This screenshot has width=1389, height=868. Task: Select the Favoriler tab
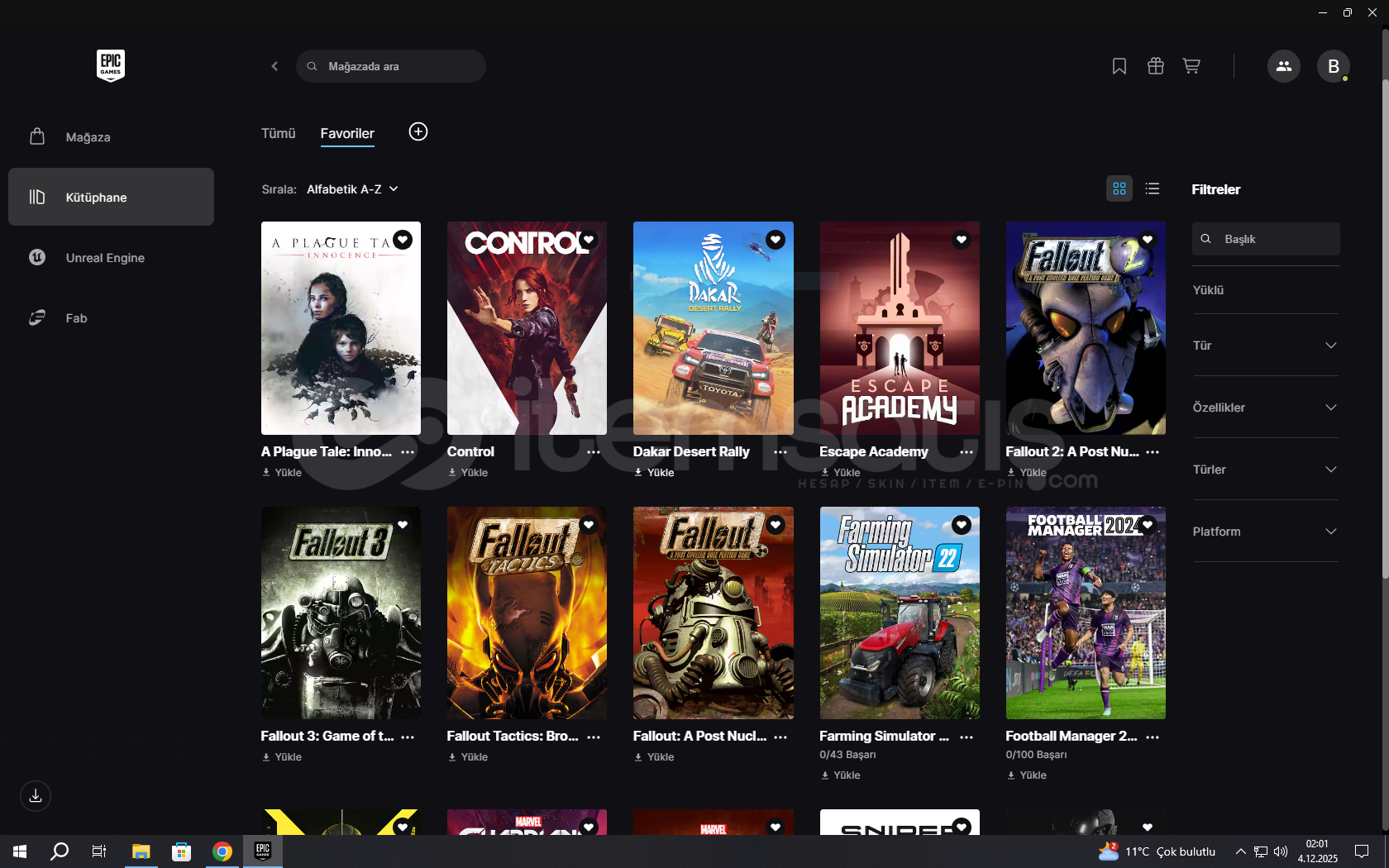tap(347, 133)
